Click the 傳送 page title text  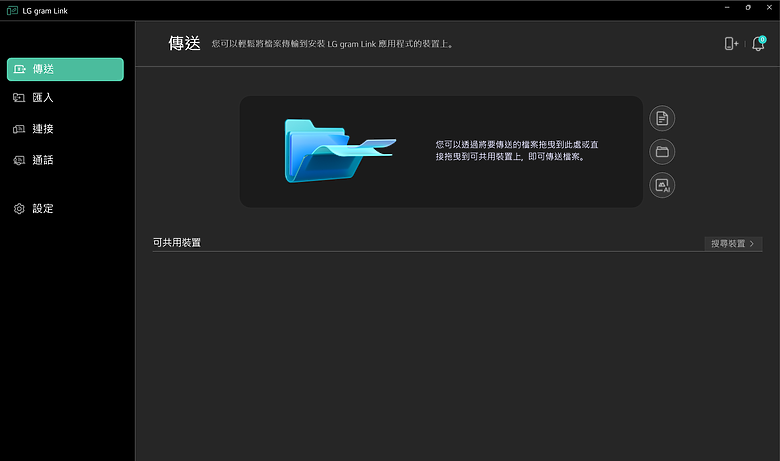click(x=184, y=43)
